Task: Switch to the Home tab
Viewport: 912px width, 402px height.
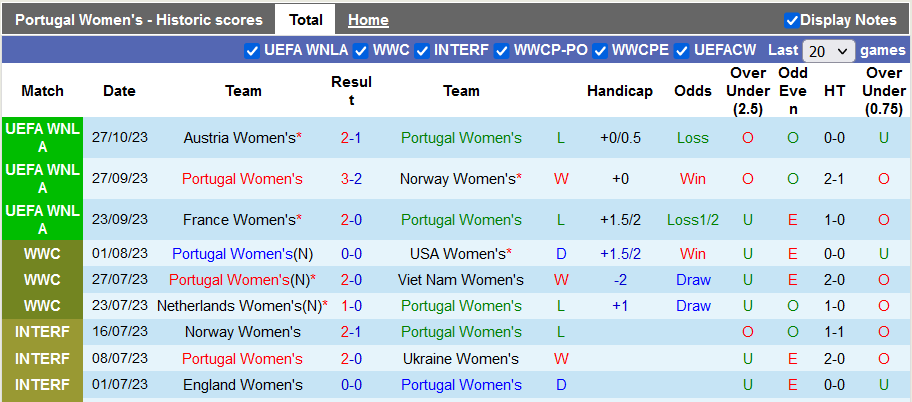Action: pos(368,20)
